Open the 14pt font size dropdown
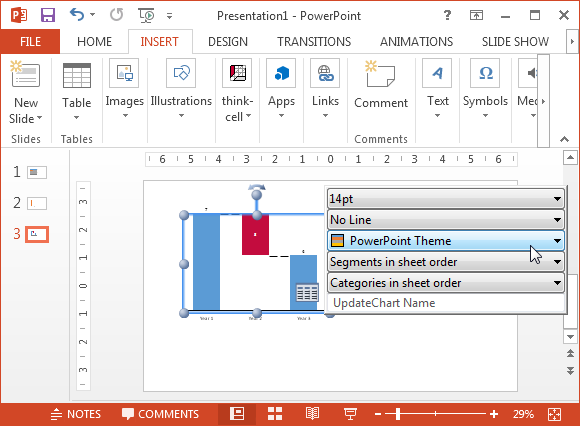The image size is (580, 426). pyautogui.click(x=445, y=199)
